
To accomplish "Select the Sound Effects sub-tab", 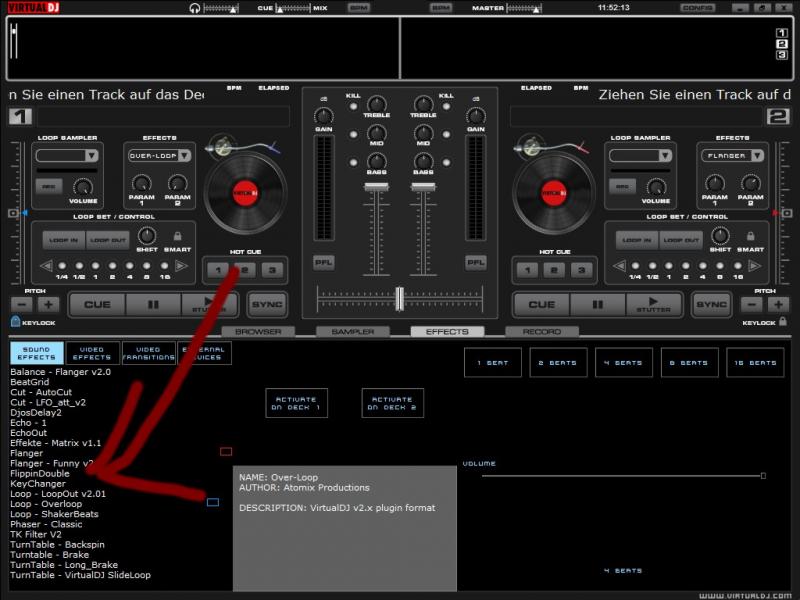I will tap(37, 353).
